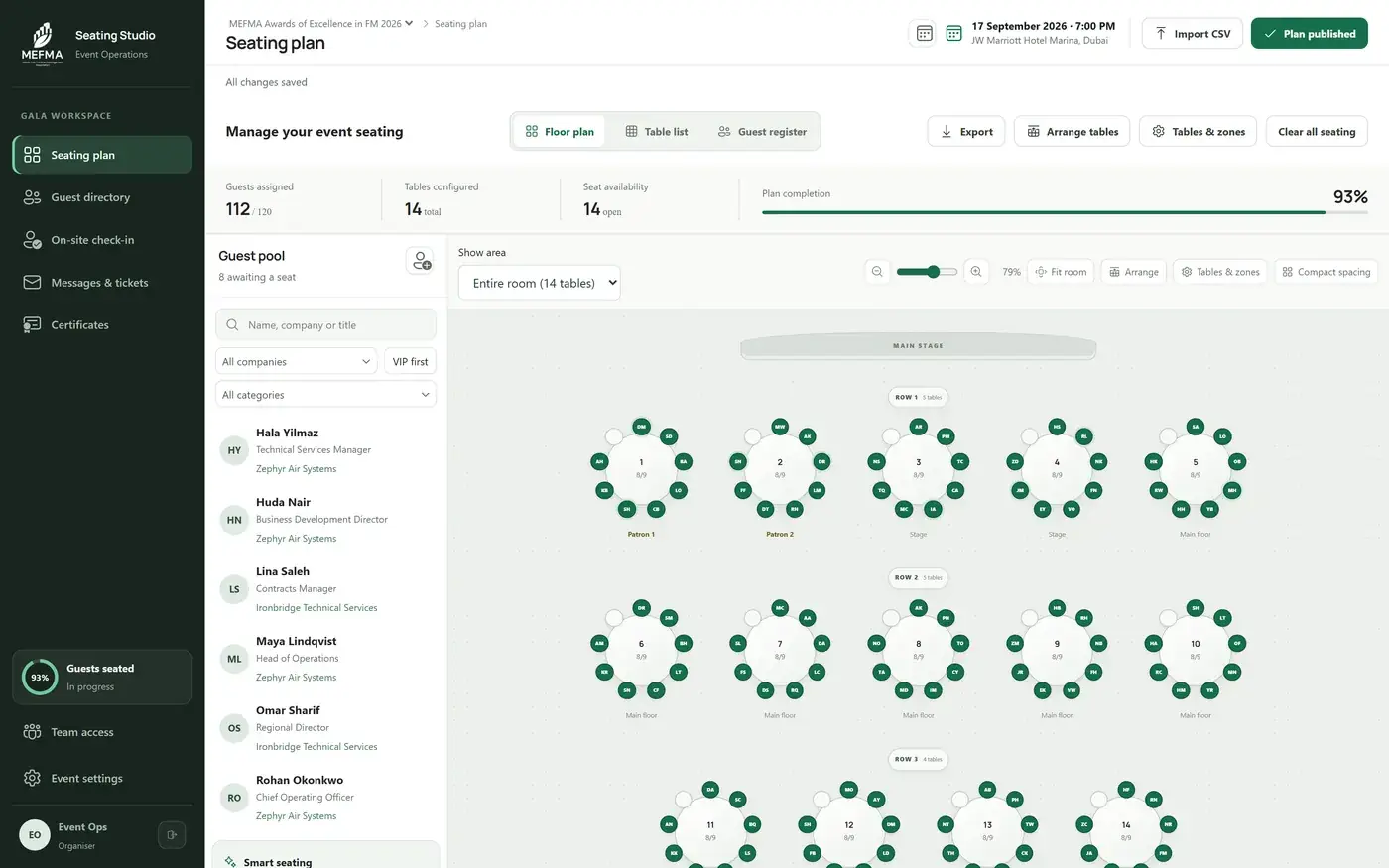Click the Messages & tickets envelope icon
Screen dimensions: 1389x868
tap(32, 283)
